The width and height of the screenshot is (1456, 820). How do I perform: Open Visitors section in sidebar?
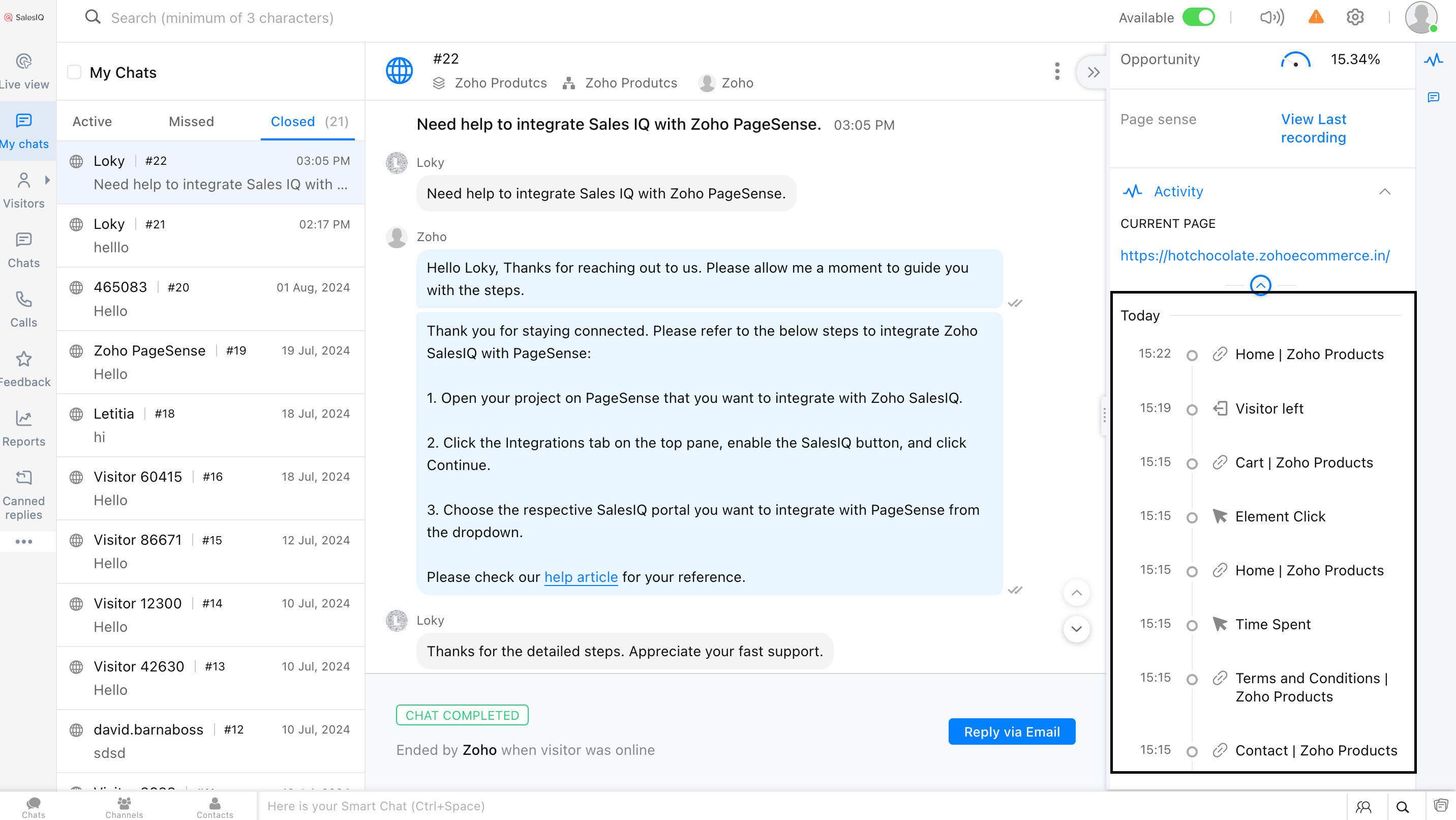point(24,191)
